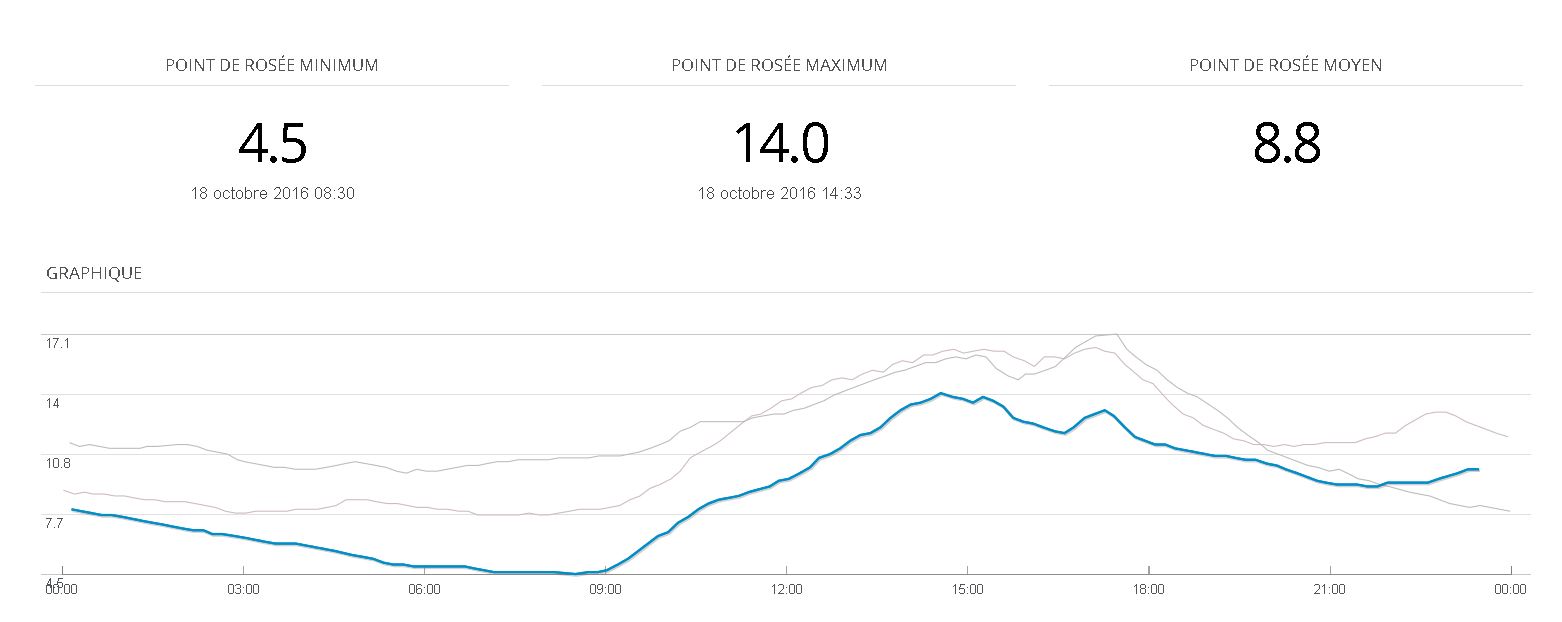
Task: Click the 12:00 time axis label
Action: [787, 590]
